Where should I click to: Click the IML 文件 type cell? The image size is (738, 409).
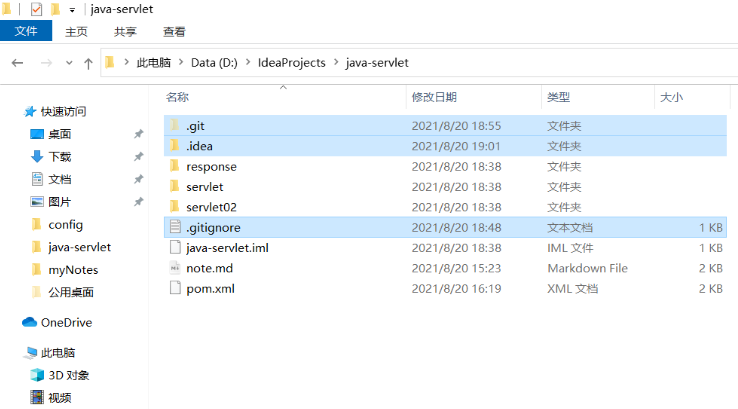(x=570, y=248)
